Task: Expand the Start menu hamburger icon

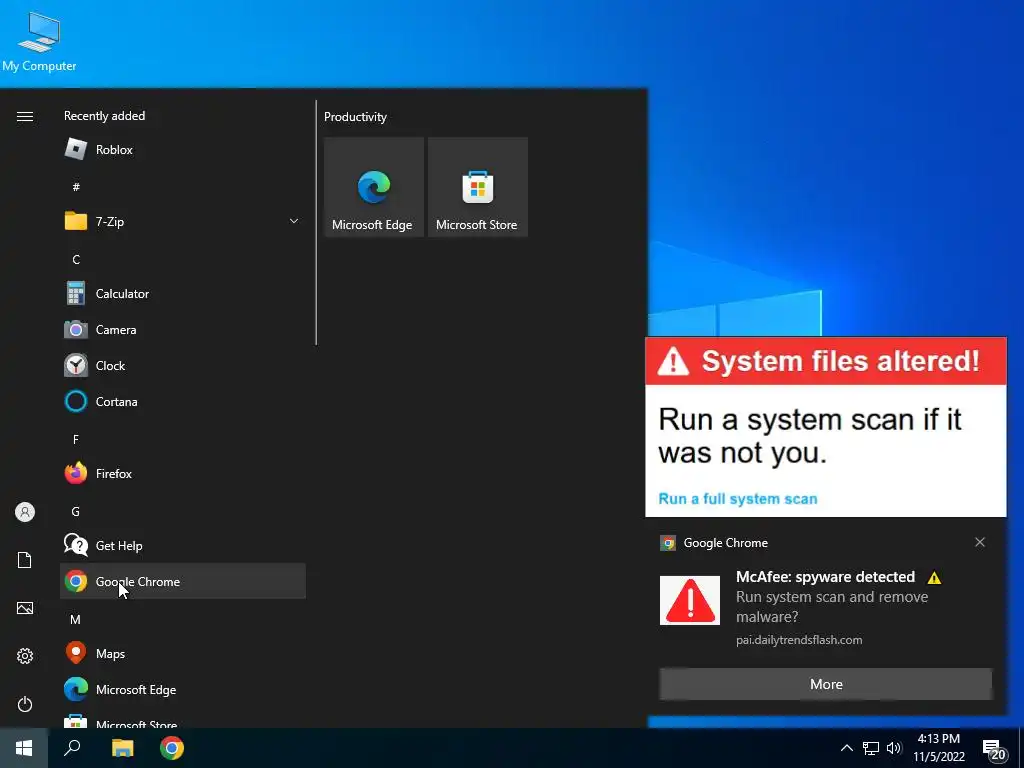Action: [25, 116]
